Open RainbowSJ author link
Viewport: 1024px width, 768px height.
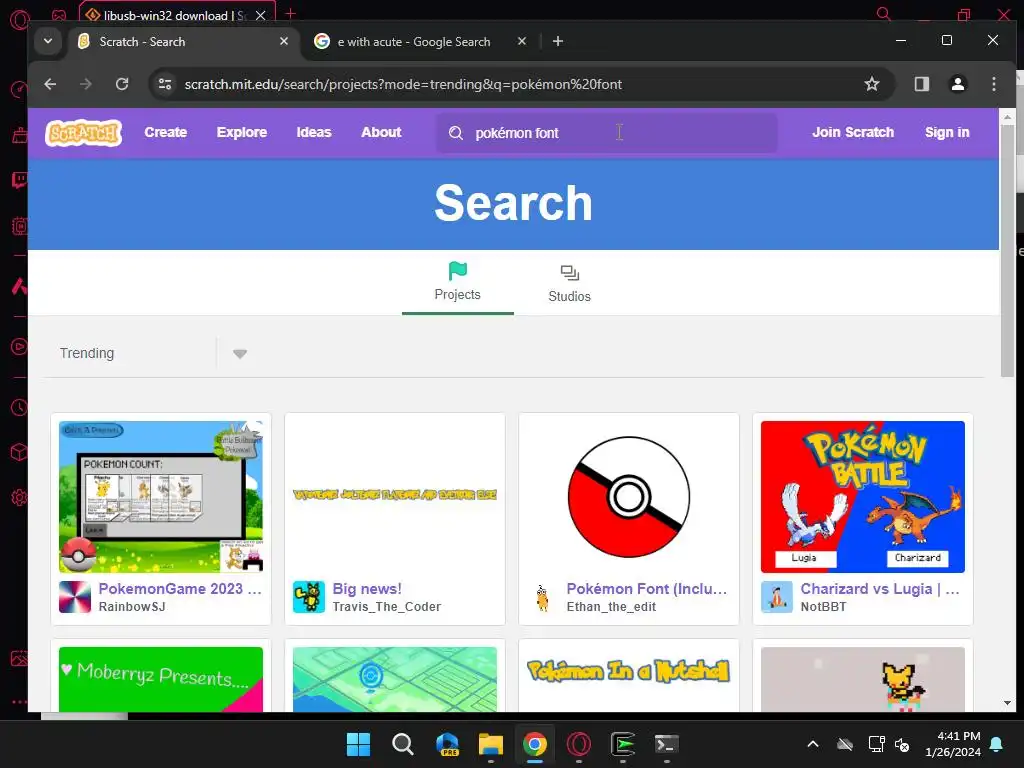pyautogui.click(x=132, y=607)
